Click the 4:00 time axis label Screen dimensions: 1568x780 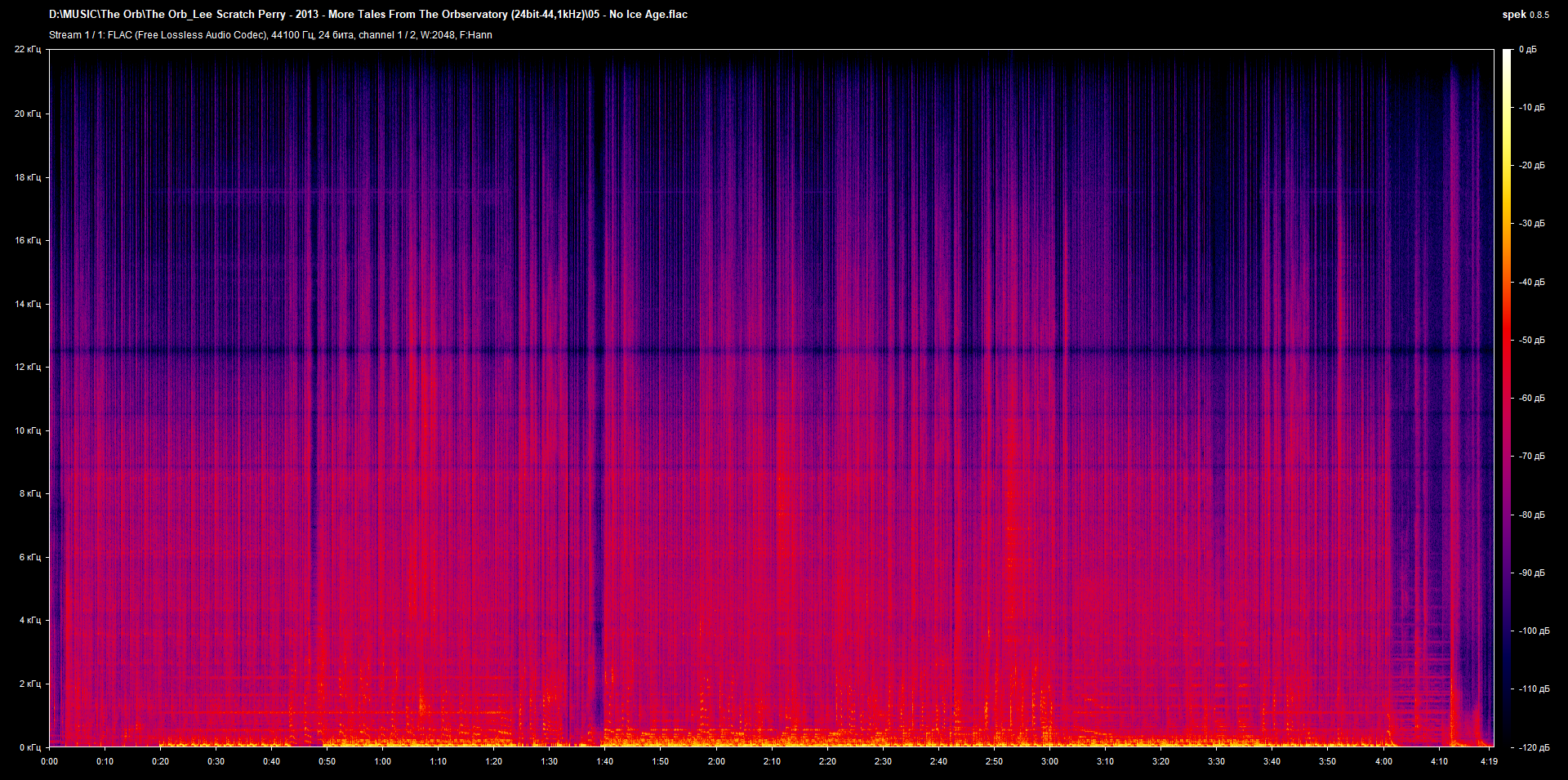coord(1383,761)
